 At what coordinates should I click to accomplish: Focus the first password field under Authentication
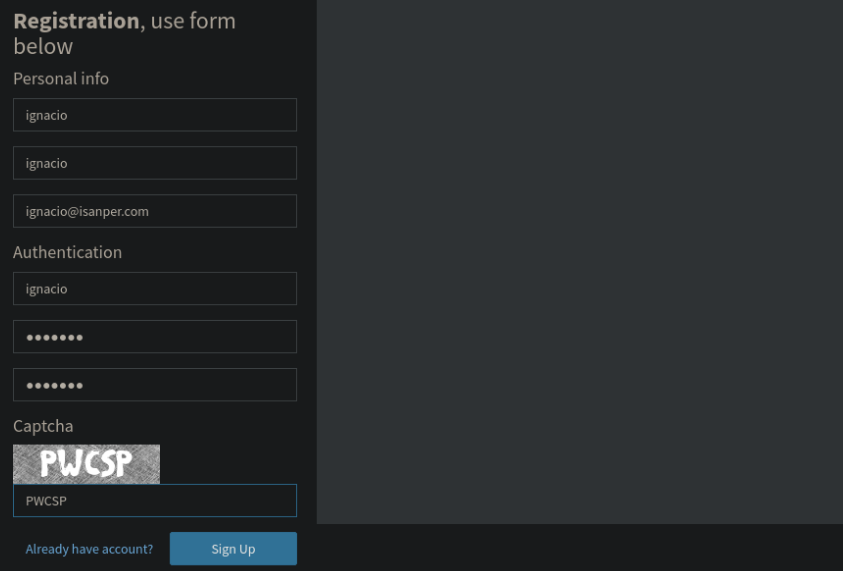point(155,337)
